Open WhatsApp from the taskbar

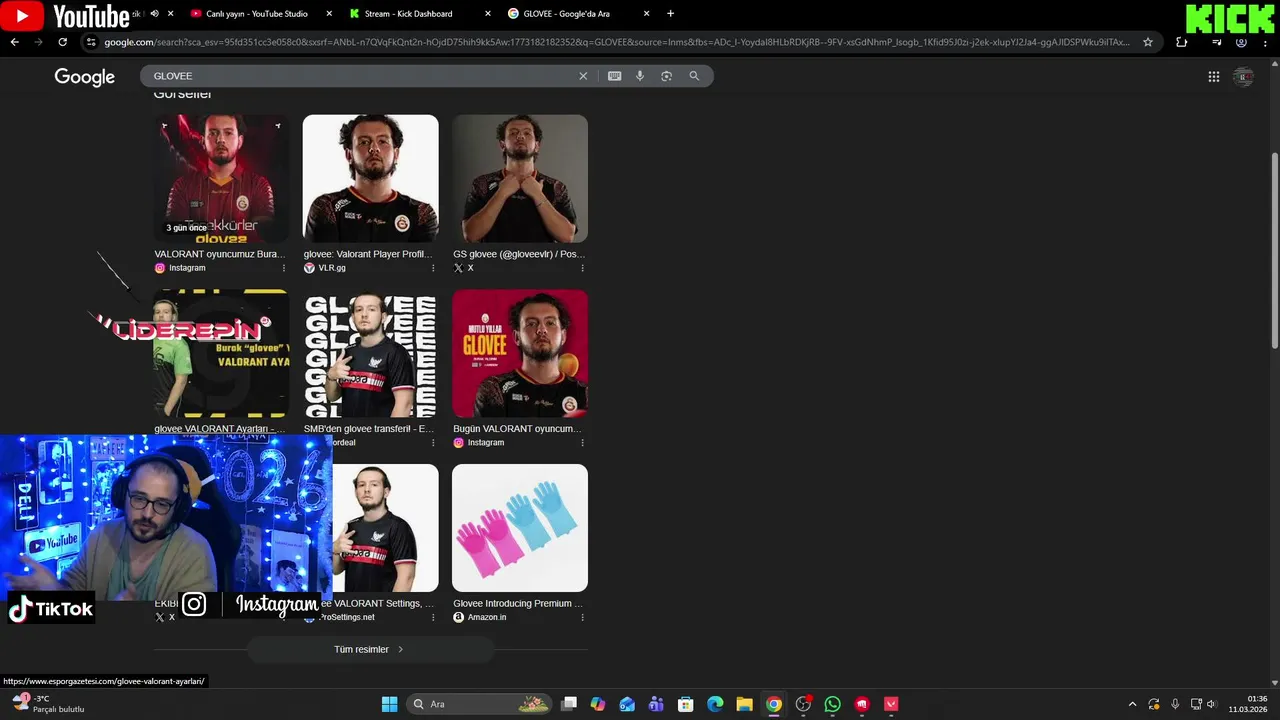point(832,704)
